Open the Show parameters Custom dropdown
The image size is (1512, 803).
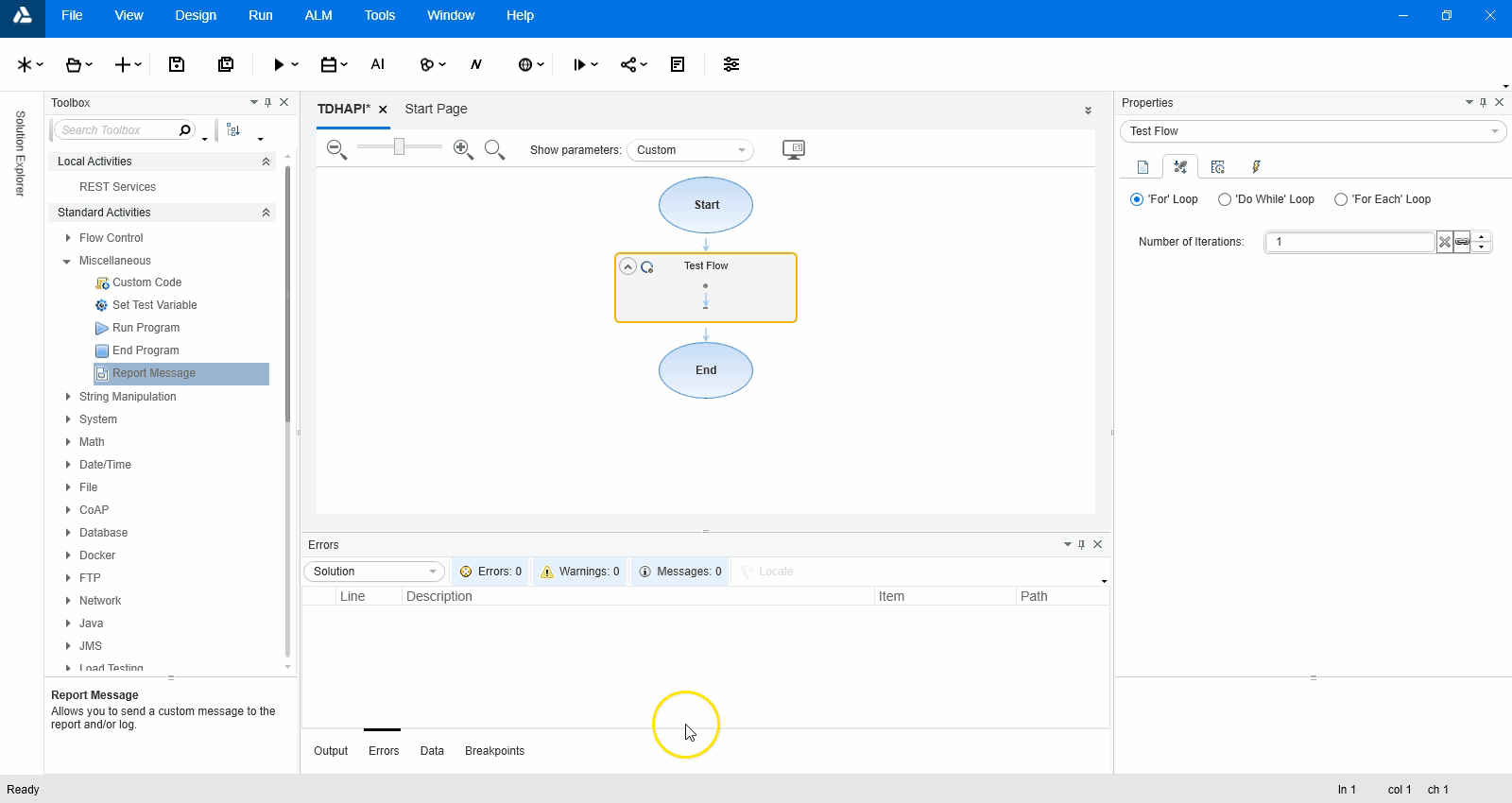690,150
